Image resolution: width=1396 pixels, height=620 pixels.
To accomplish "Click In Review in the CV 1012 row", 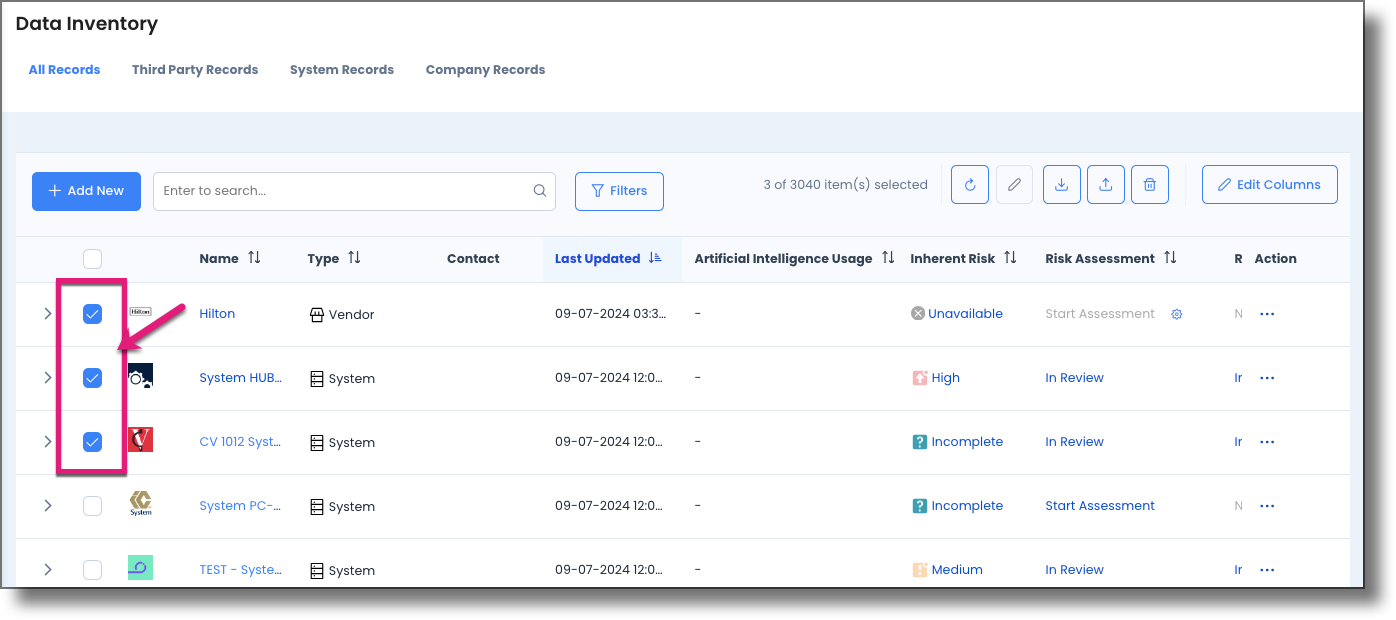I will tap(1074, 442).
